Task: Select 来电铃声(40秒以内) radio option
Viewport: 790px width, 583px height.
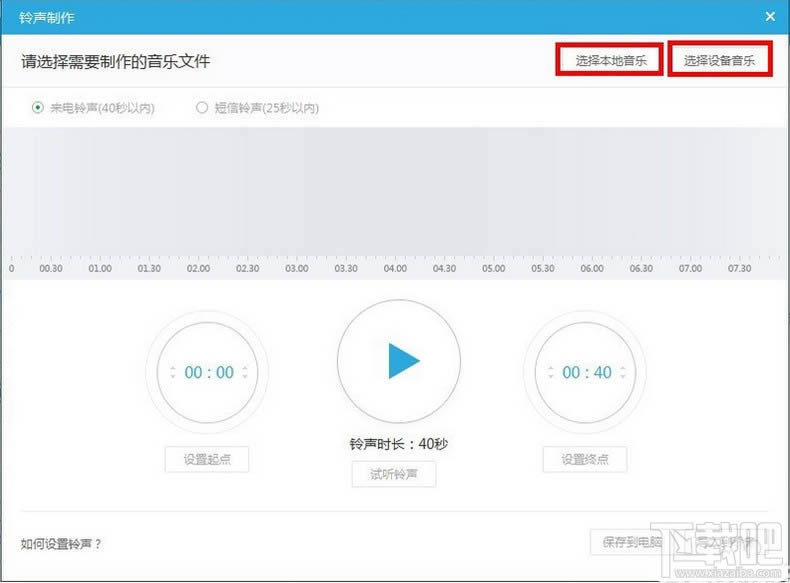Action: [93, 108]
